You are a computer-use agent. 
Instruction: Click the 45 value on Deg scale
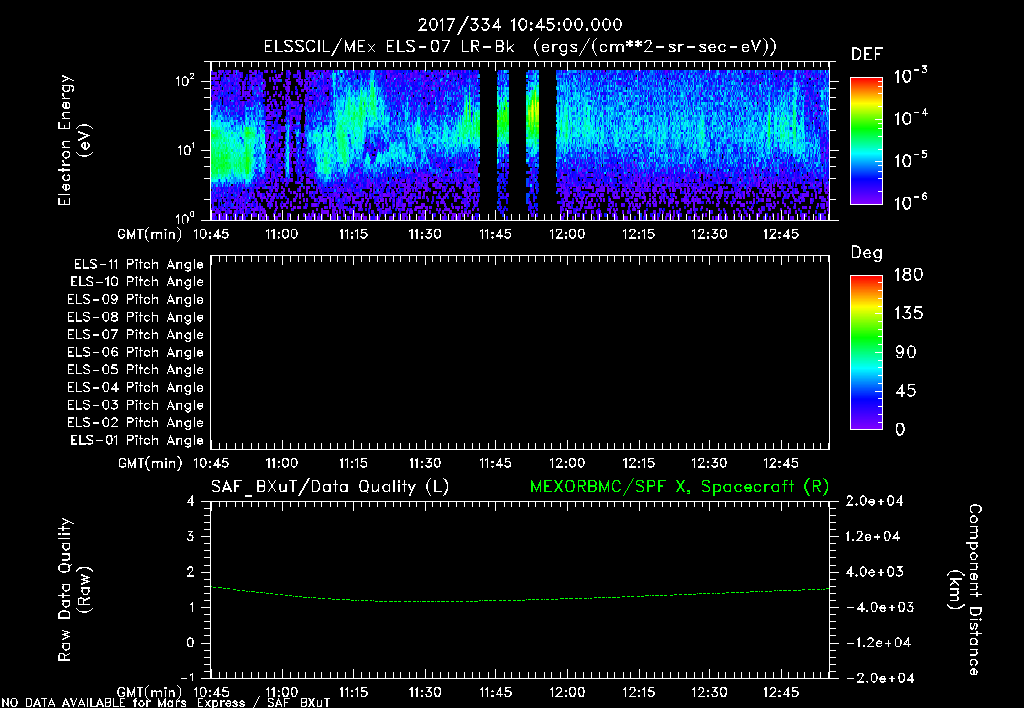(906, 391)
